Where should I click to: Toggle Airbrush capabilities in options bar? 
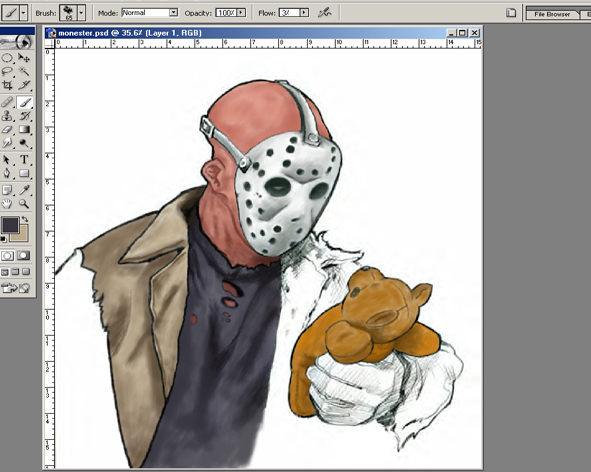pyautogui.click(x=324, y=13)
